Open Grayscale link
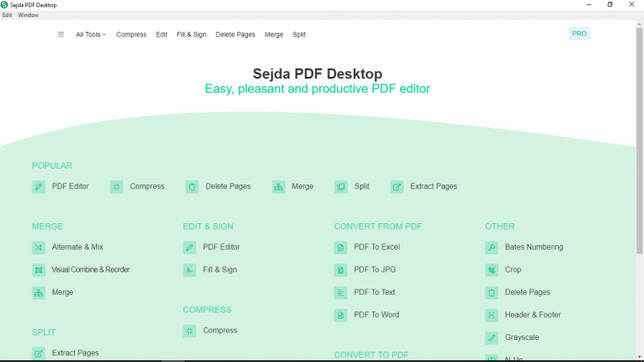This screenshot has height=362, width=644. coord(522,337)
